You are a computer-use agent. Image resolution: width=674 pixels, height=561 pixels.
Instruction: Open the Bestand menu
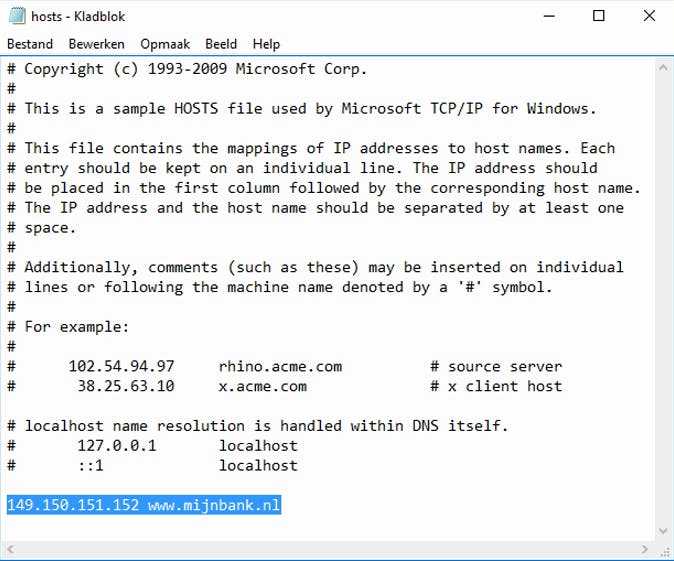tap(30, 44)
